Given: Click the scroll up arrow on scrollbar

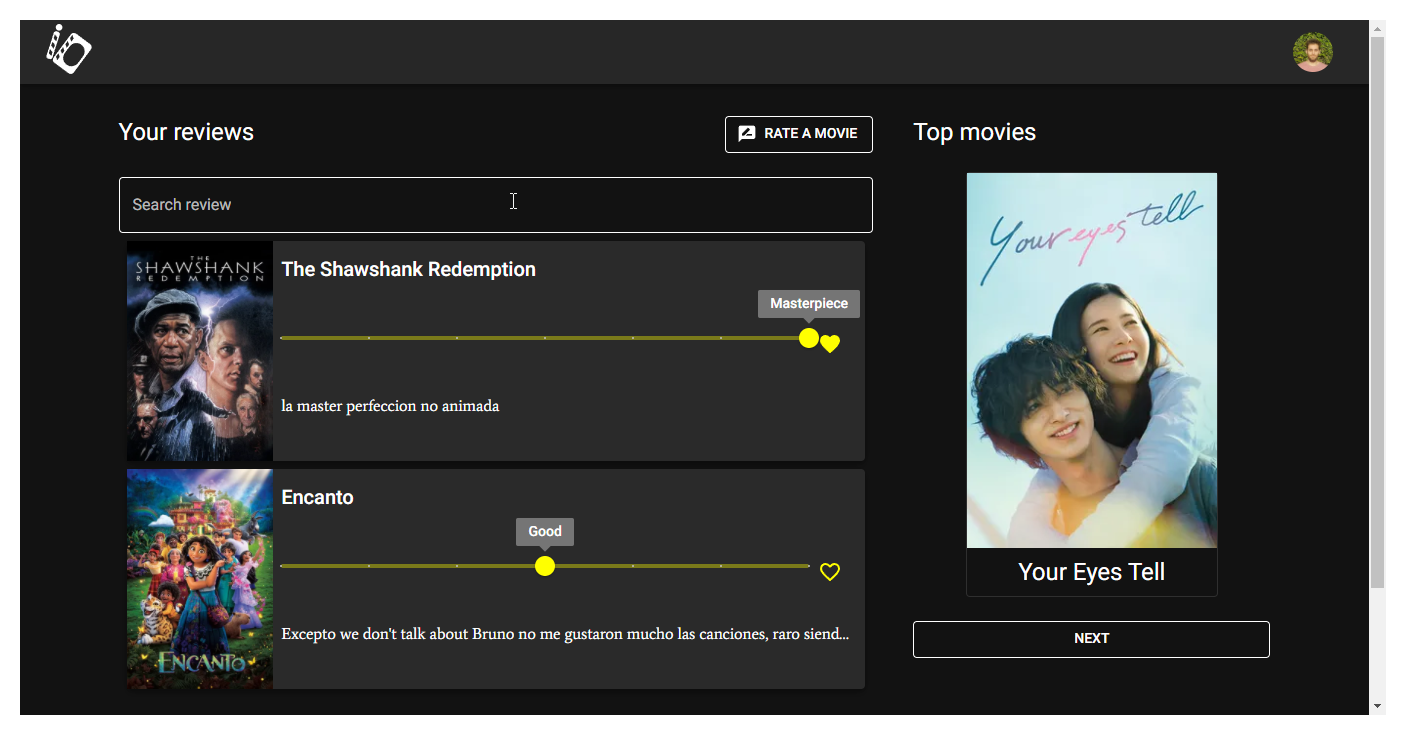Looking at the screenshot, I should point(1377,28).
